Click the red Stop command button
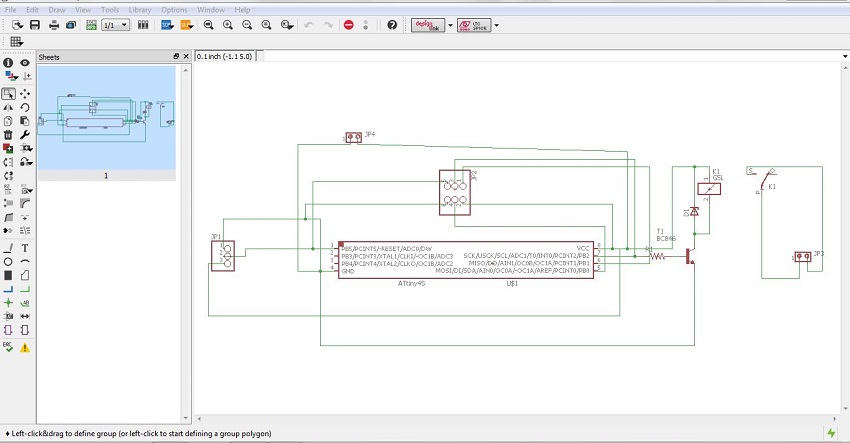 coord(349,25)
